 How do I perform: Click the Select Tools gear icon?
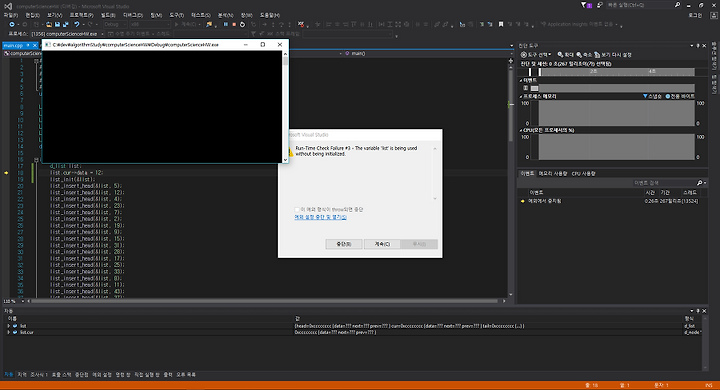click(x=523, y=55)
